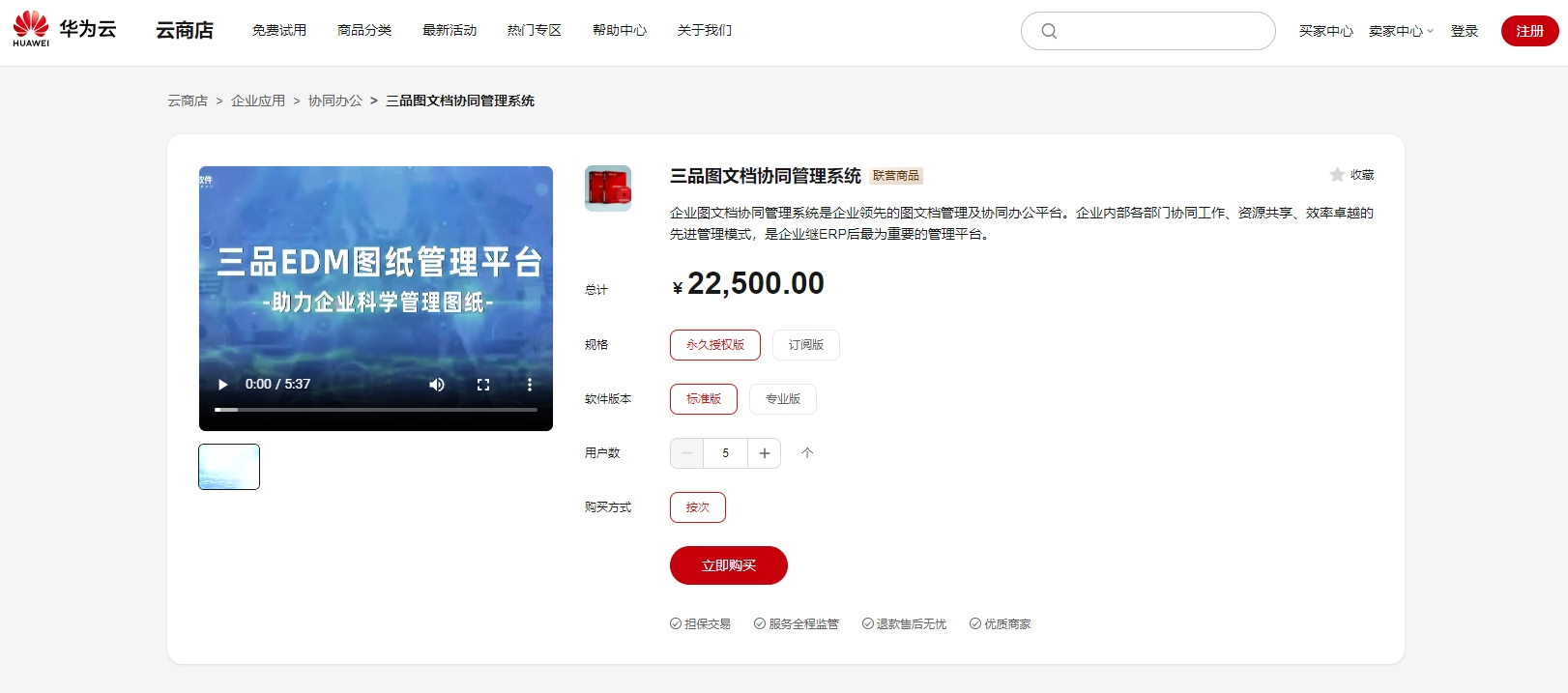This screenshot has height=693, width=1568.
Task: Seek on the video progress bar
Action: (375, 410)
